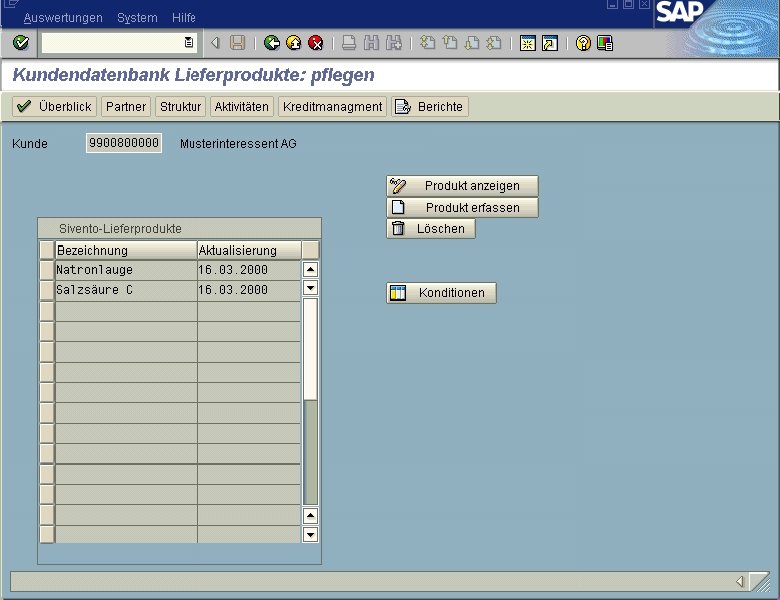Click the Bezeichnung column header
Screen dimensions: 780x600
coord(126,250)
